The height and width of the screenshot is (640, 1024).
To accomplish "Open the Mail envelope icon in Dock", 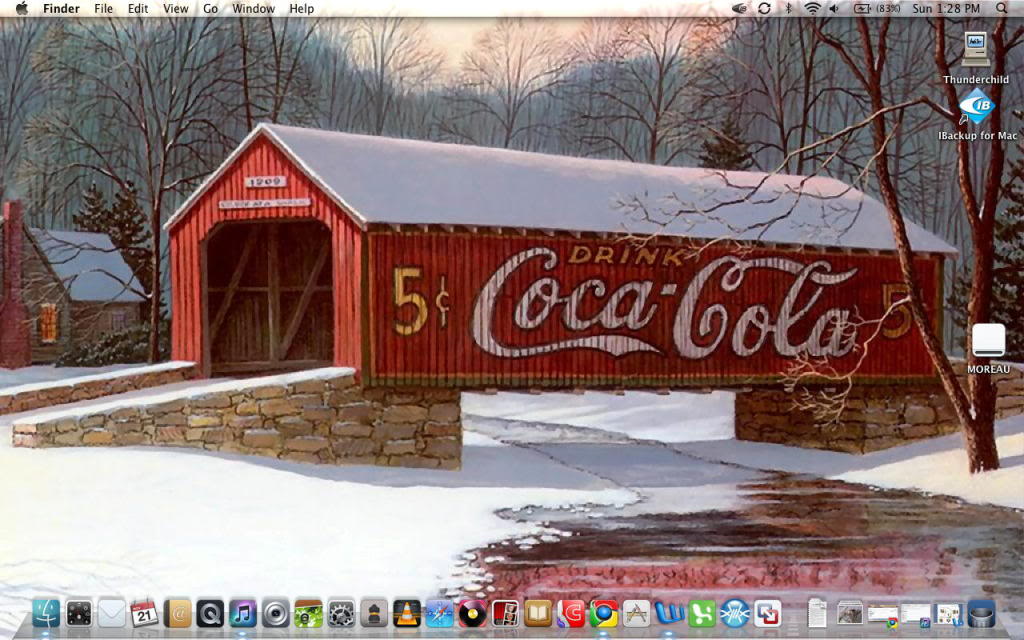I will tap(112, 614).
